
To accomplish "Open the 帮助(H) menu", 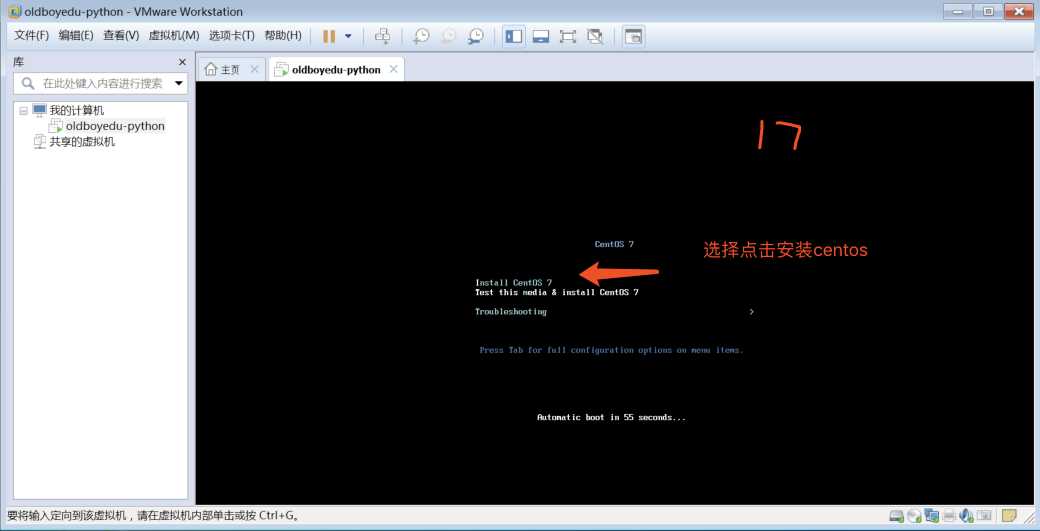I will point(283,36).
